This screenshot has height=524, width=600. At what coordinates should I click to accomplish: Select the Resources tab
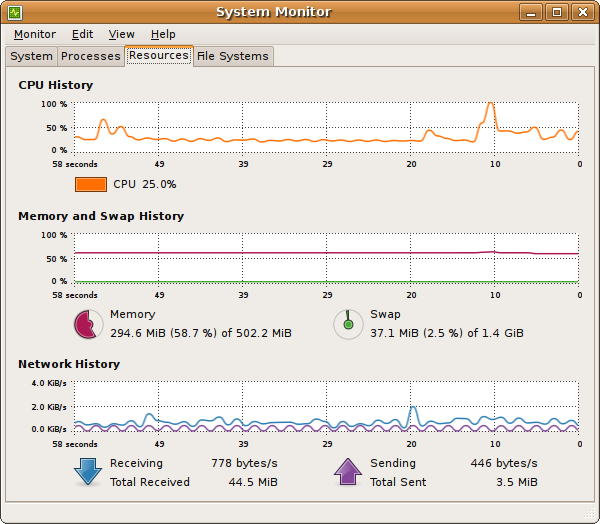coord(159,56)
